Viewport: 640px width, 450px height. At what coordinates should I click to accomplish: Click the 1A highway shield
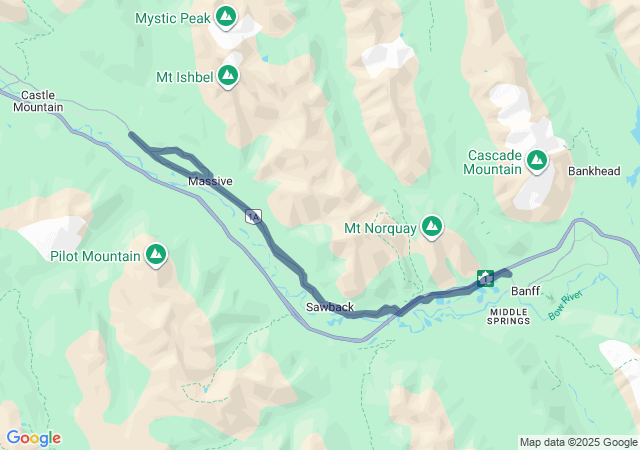[253, 216]
